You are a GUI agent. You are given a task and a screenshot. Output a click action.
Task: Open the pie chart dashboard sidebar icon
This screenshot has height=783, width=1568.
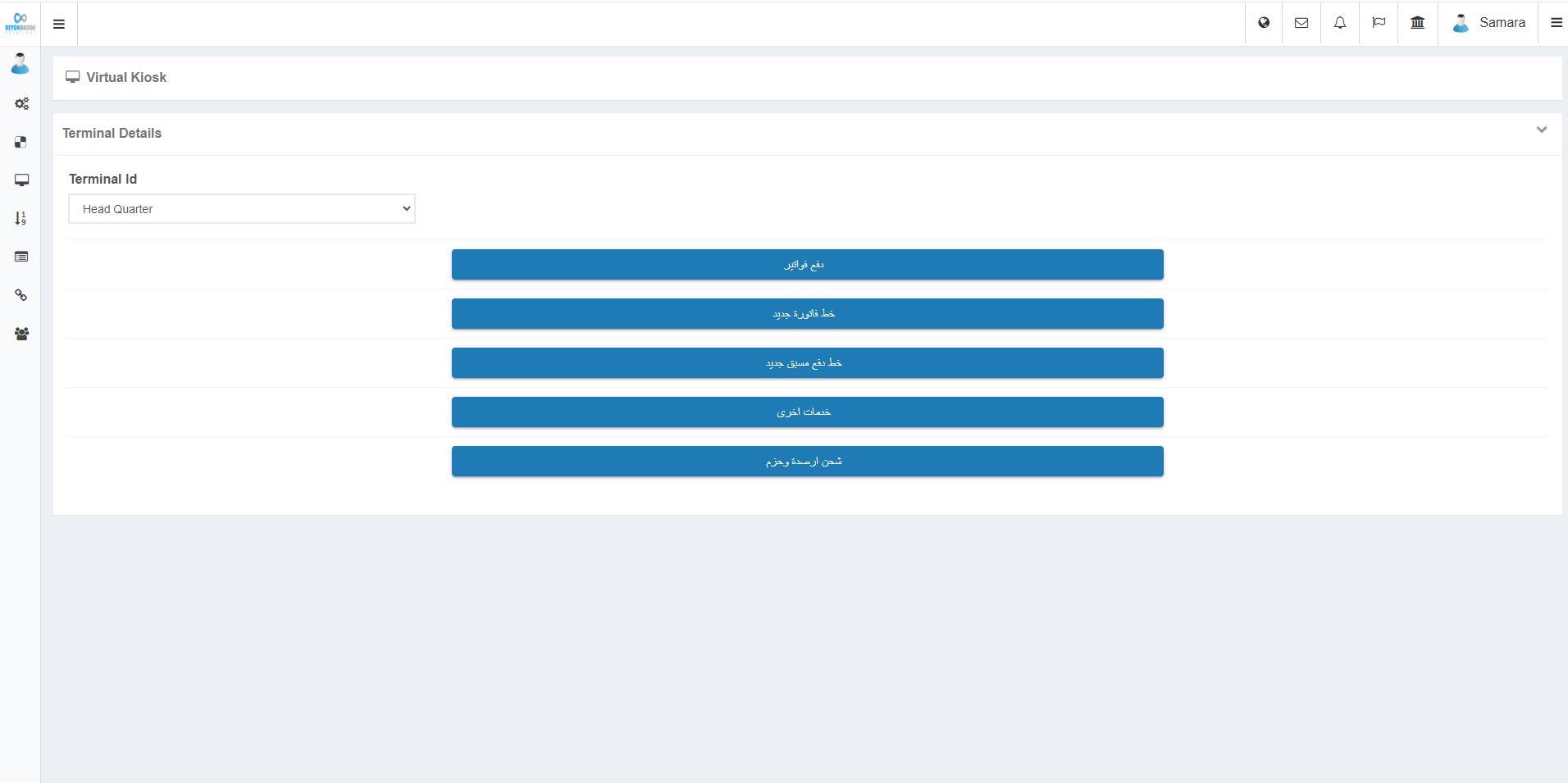coord(21,142)
